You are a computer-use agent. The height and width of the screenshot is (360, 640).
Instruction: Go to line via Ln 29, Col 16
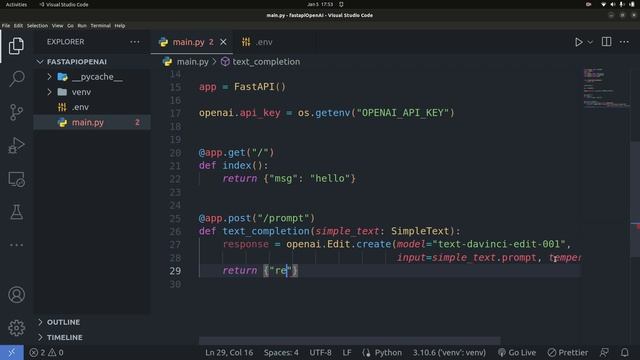pos(229,353)
